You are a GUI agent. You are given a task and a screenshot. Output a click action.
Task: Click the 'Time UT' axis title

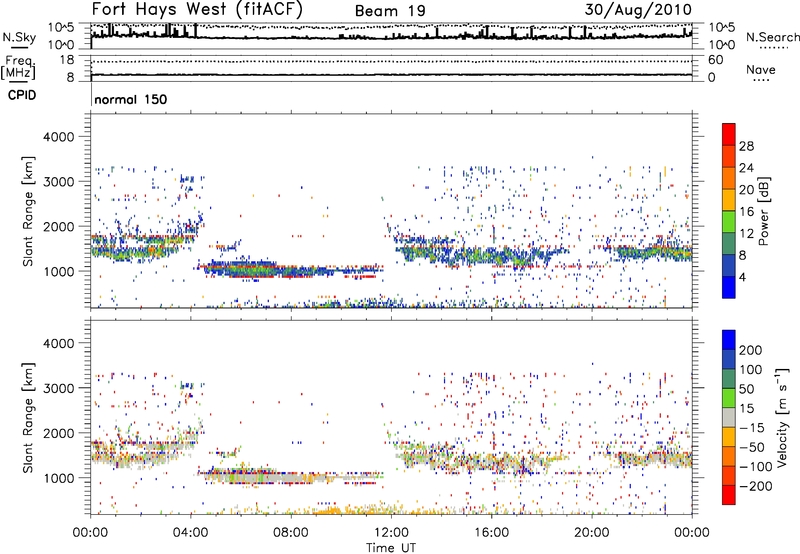click(391, 548)
